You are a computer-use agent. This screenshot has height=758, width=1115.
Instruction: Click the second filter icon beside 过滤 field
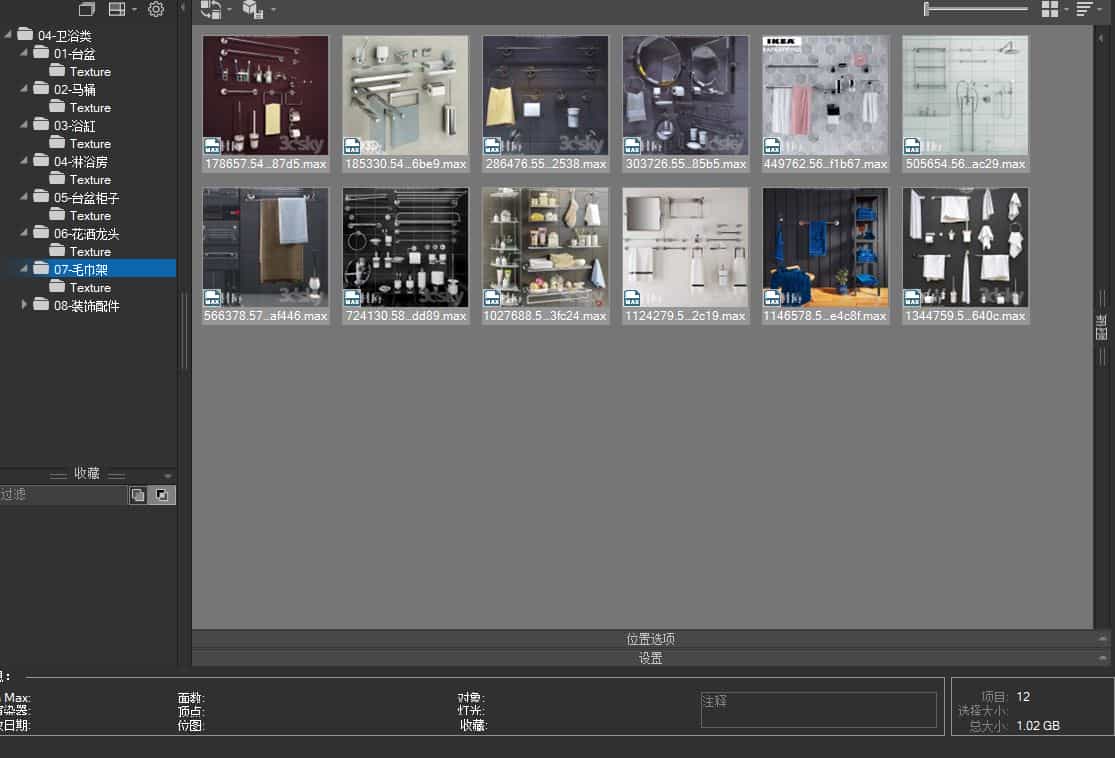pyautogui.click(x=160, y=494)
